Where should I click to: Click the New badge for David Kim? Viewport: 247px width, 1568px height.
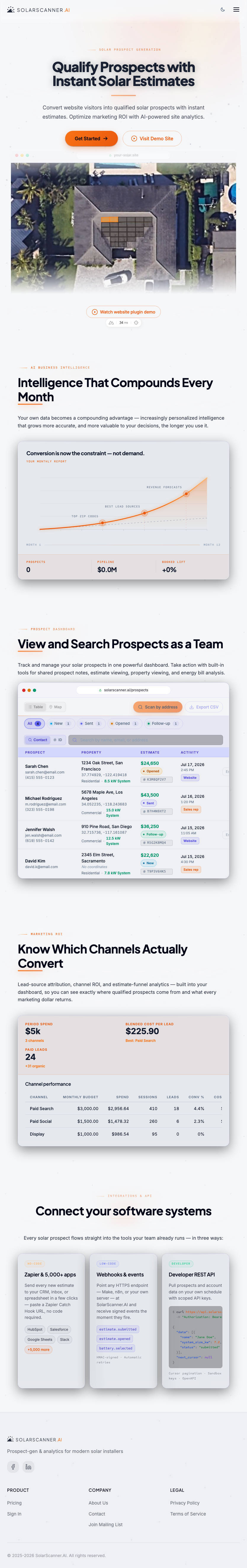[148, 862]
